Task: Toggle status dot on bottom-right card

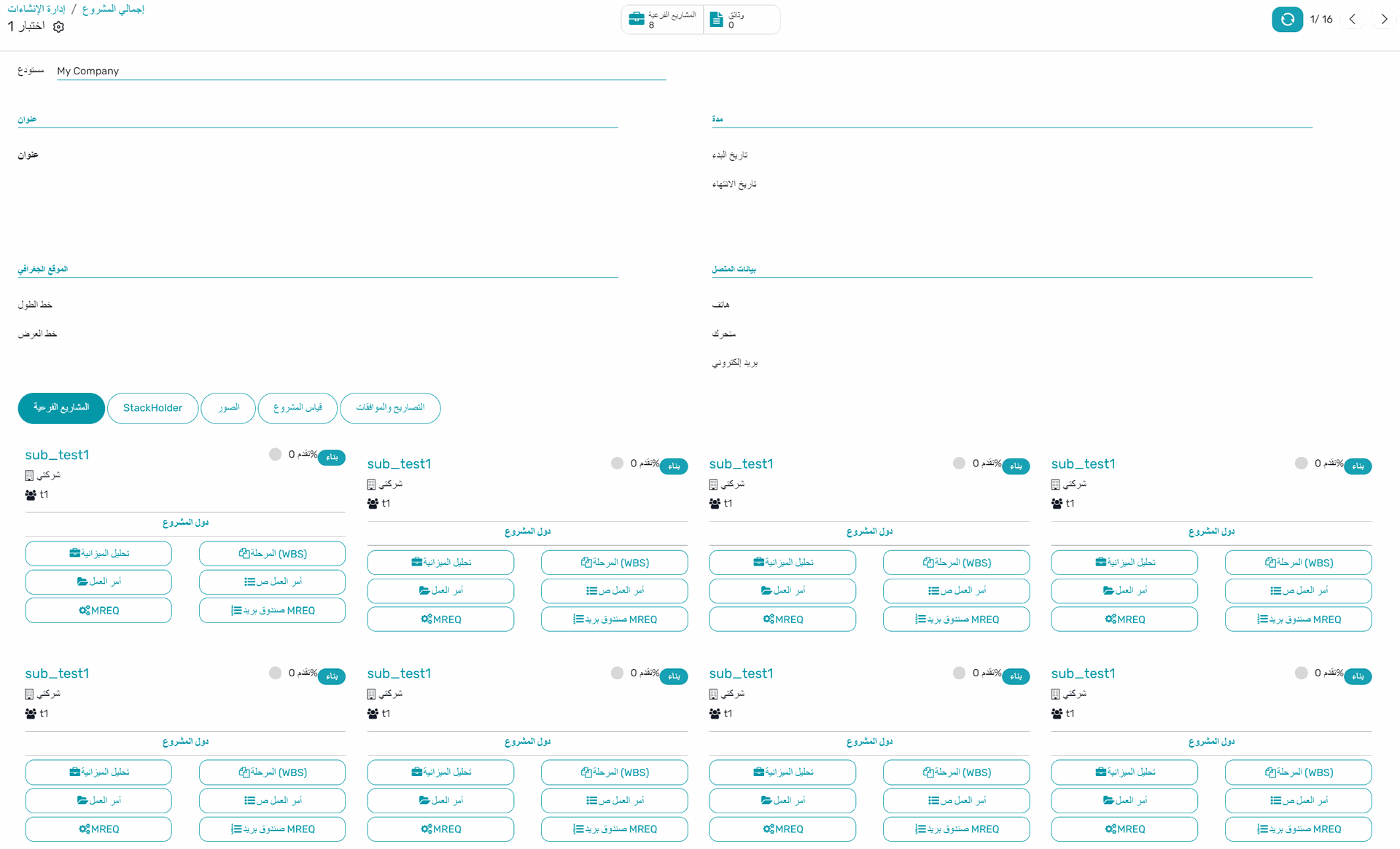Action: 1301,673
